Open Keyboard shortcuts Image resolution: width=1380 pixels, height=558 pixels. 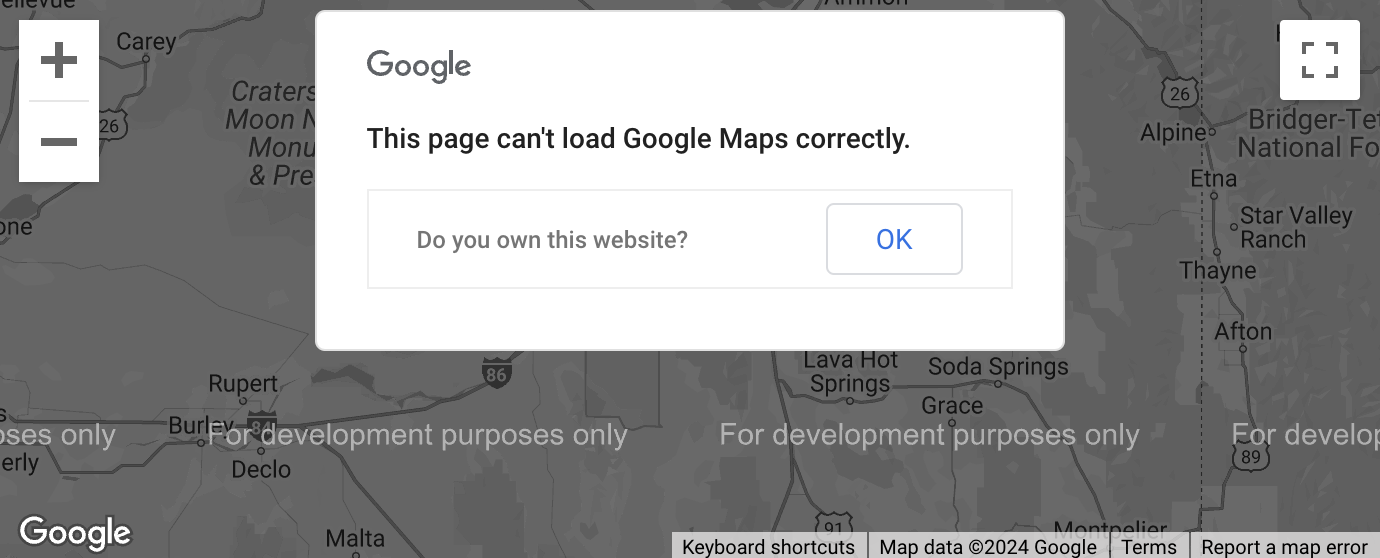[x=768, y=547]
